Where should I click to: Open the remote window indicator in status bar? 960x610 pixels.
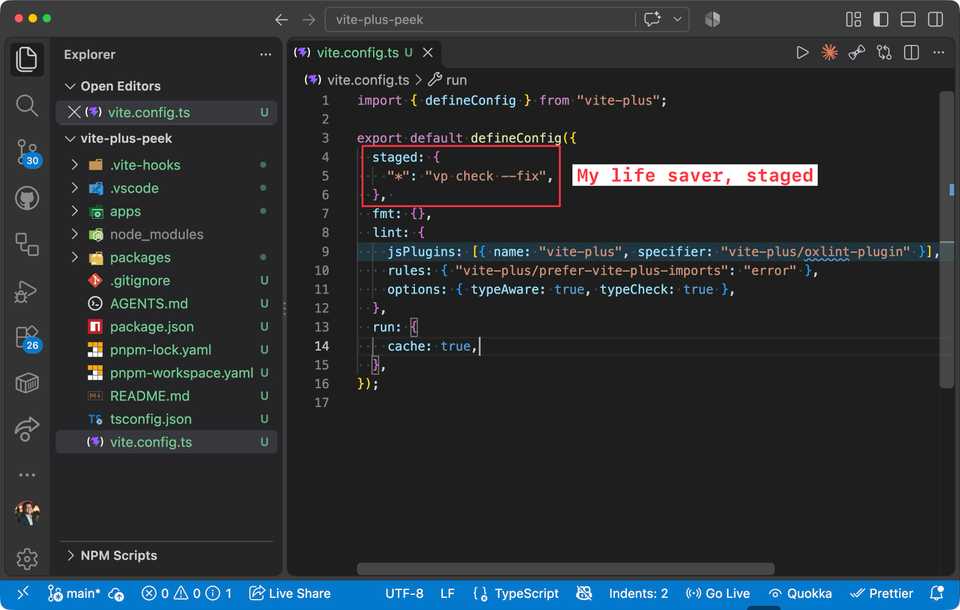(x=23, y=593)
